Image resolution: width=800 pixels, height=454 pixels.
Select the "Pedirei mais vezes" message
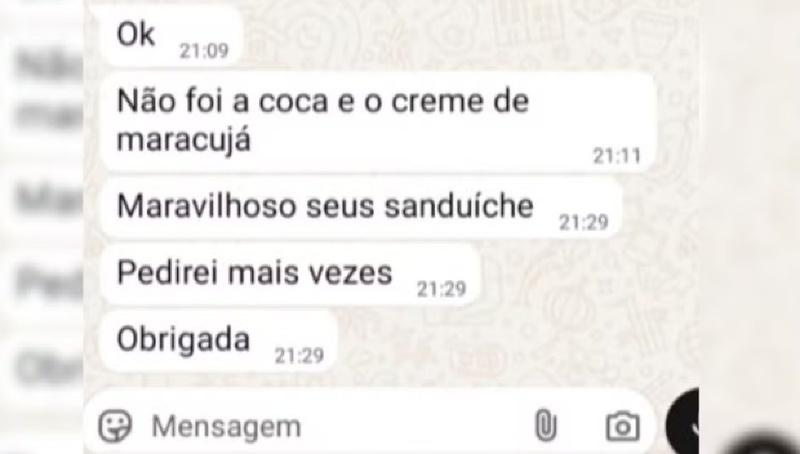pos(290,274)
